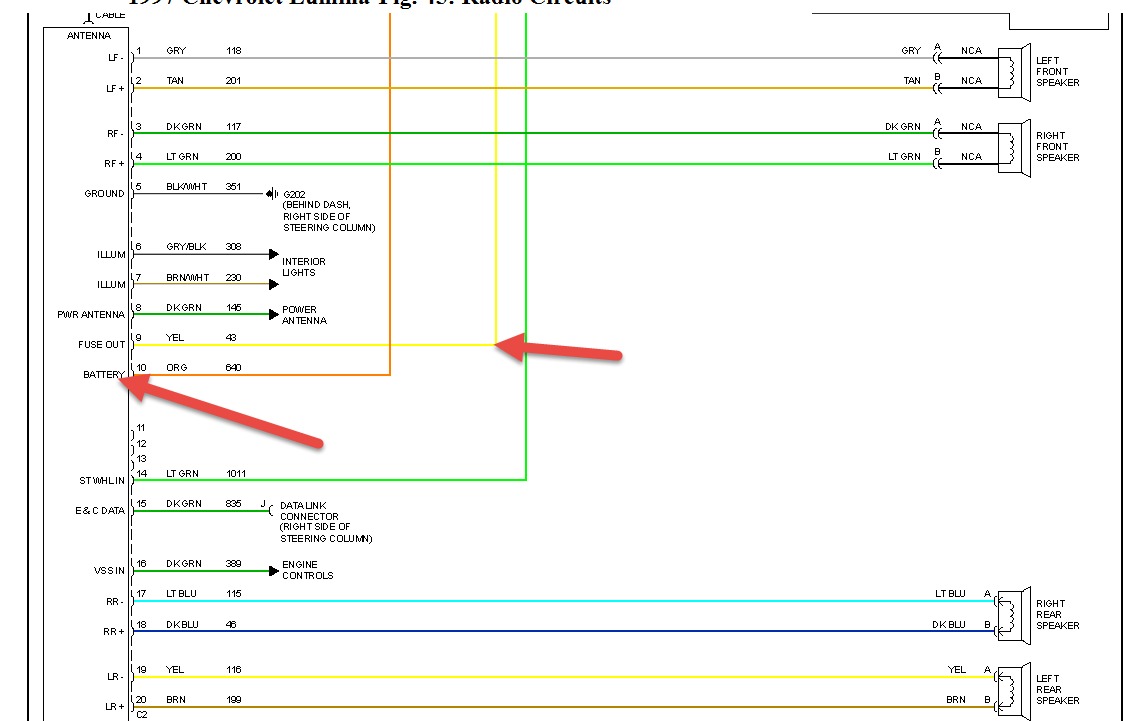Click the C2 connector label at bottom
The width and height of the screenshot is (1135, 721).
click(142, 714)
